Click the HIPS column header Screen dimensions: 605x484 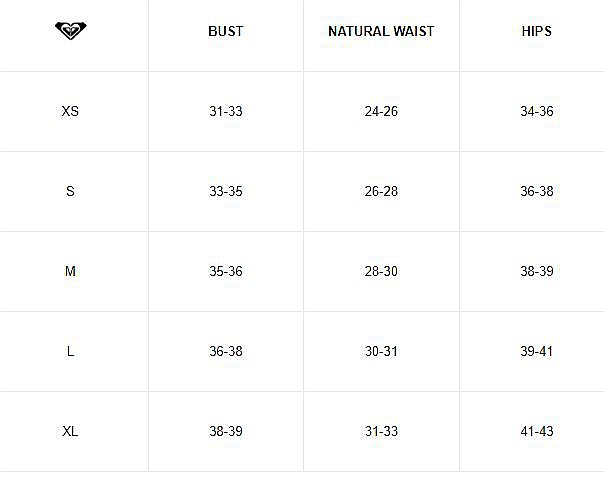(x=536, y=31)
